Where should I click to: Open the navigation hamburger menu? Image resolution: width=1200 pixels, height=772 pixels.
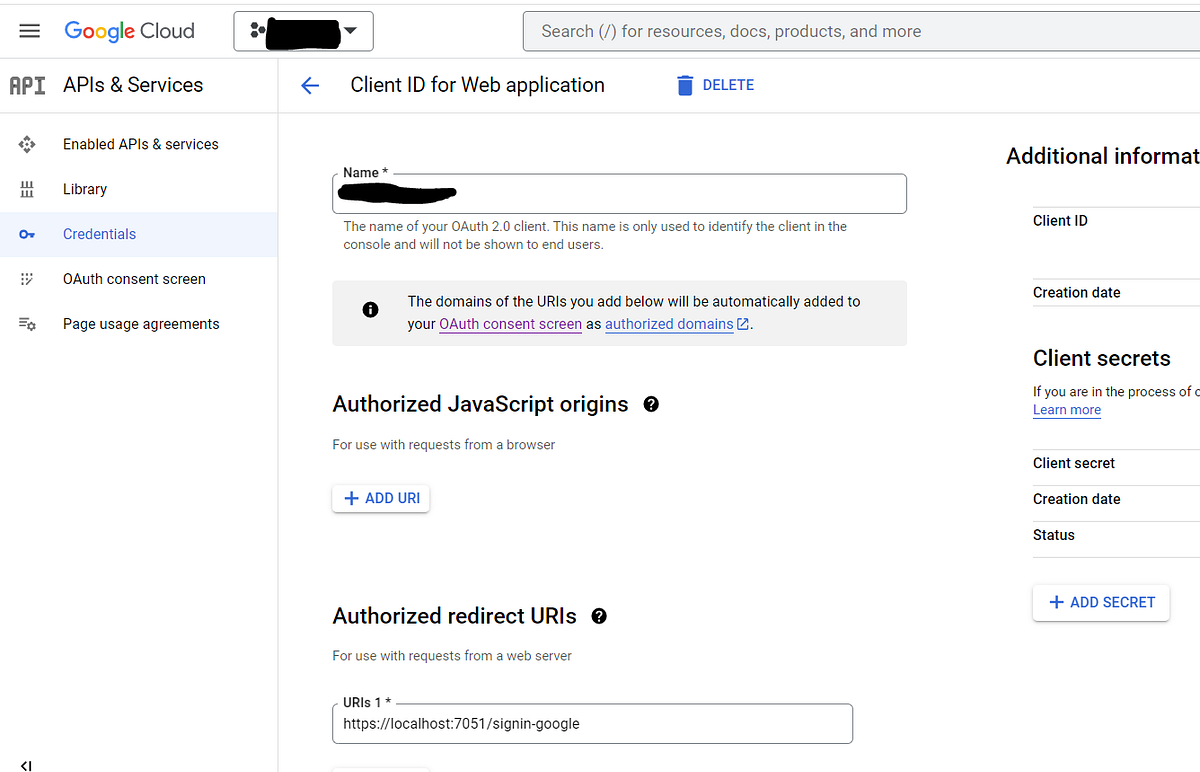[x=29, y=30]
